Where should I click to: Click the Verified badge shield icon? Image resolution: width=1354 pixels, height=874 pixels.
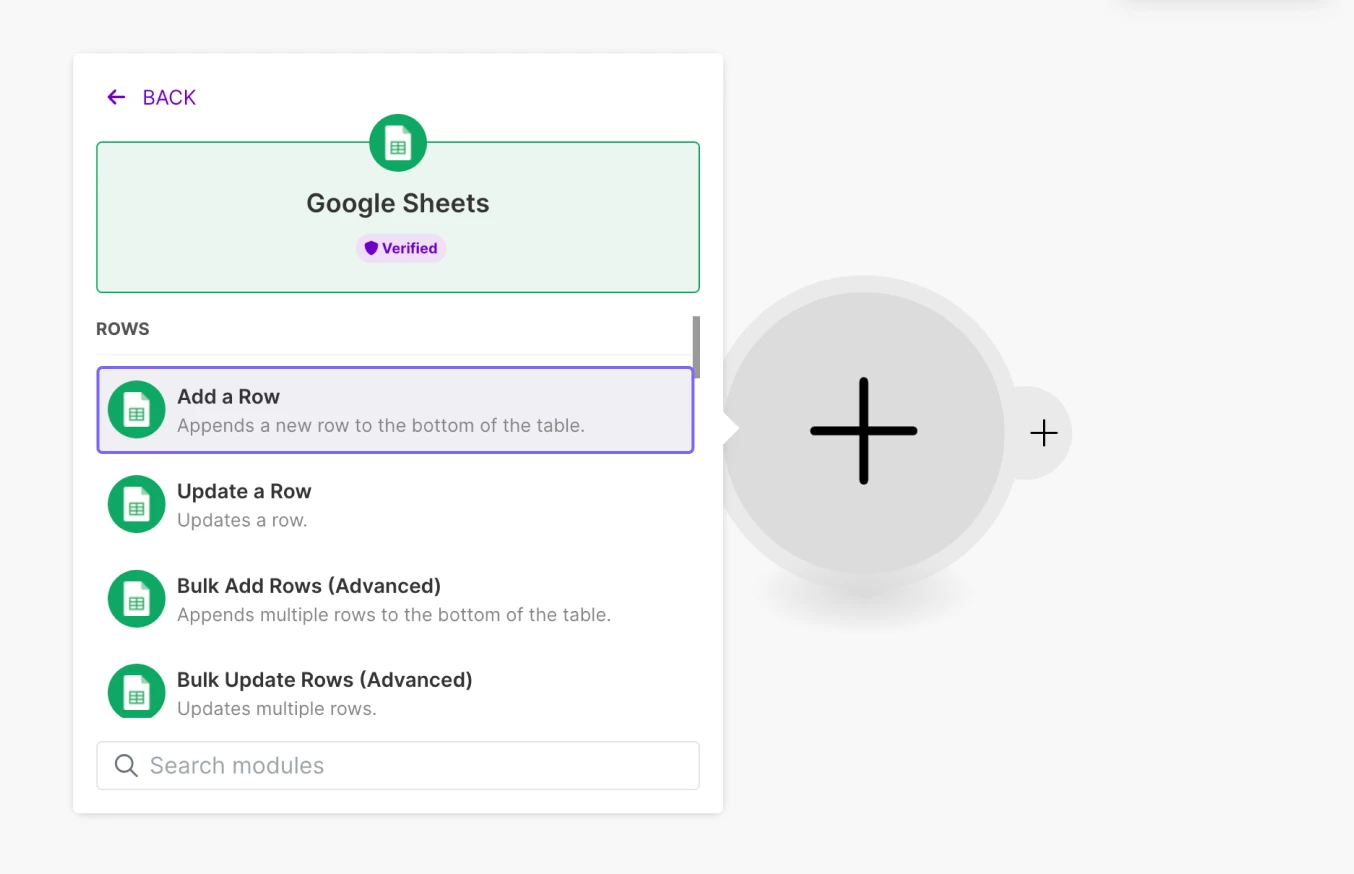coord(372,247)
